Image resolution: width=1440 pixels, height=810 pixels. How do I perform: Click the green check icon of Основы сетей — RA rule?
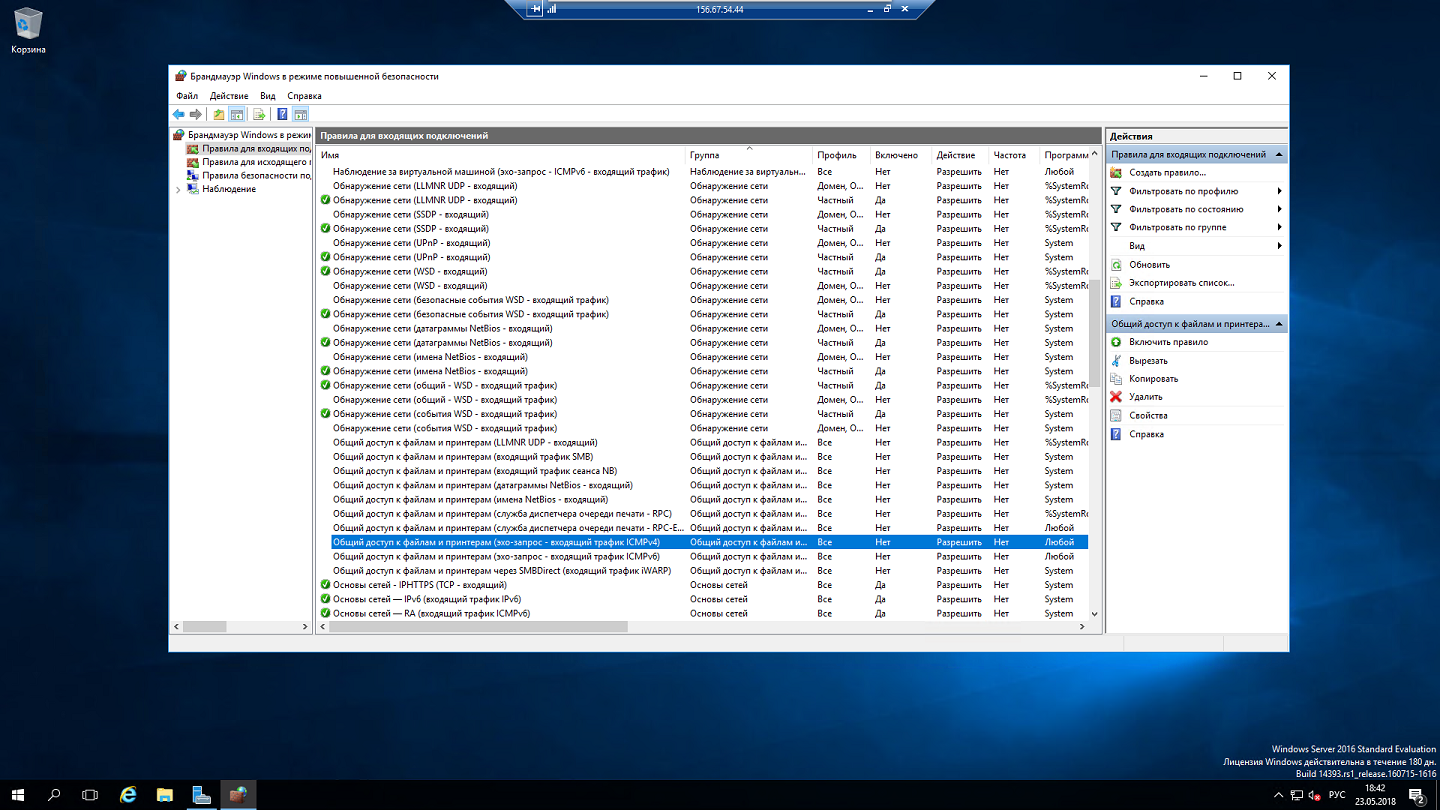[325, 613]
